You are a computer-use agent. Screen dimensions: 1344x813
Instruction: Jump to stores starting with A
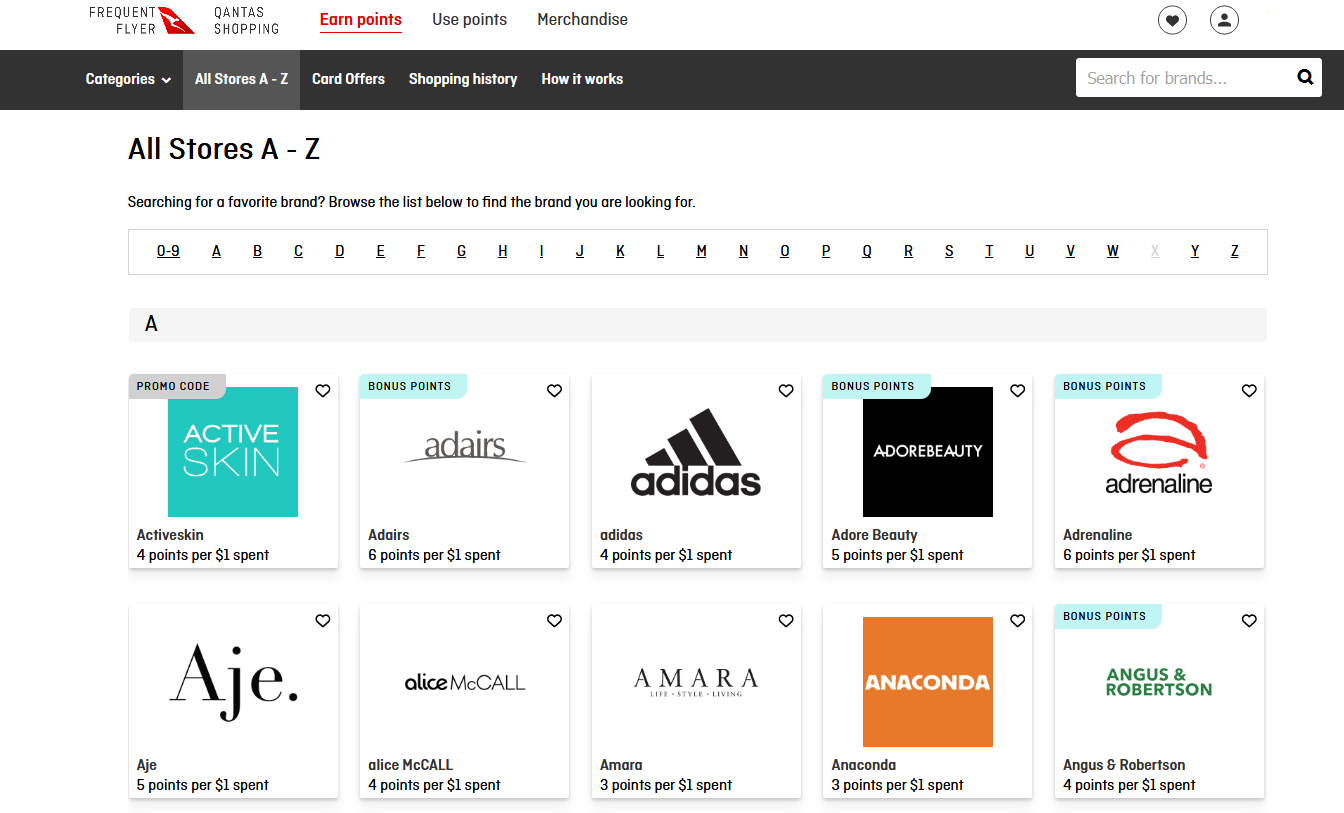point(216,251)
